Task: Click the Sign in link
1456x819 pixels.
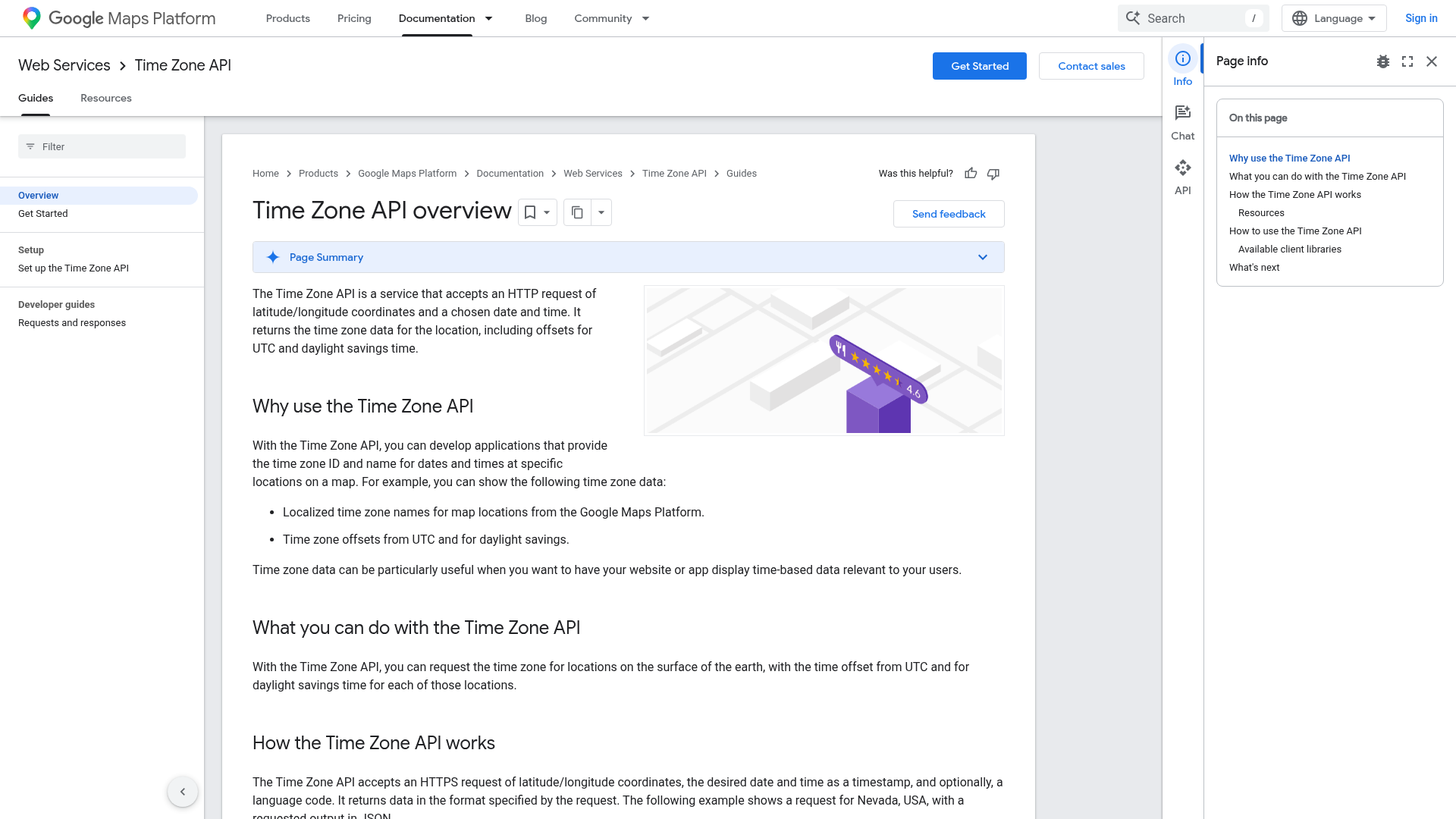Action: coord(1421,18)
